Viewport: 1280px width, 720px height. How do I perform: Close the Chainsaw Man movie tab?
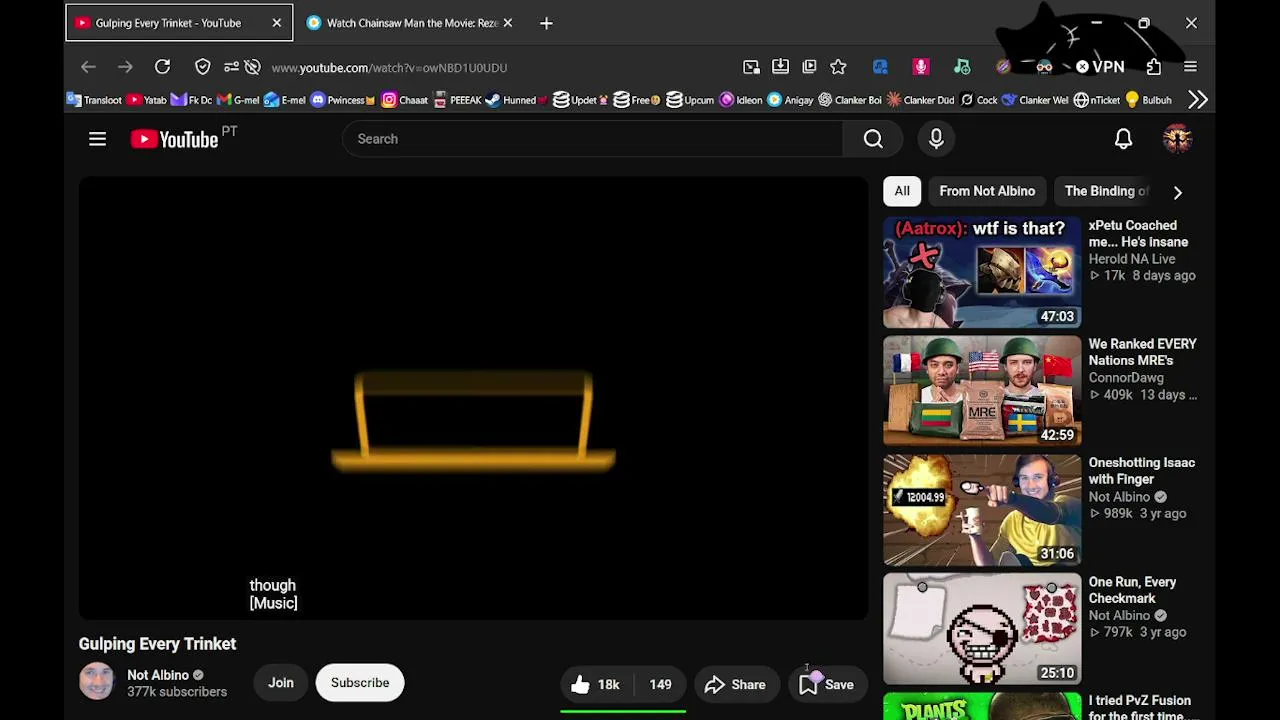pos(507,23)
